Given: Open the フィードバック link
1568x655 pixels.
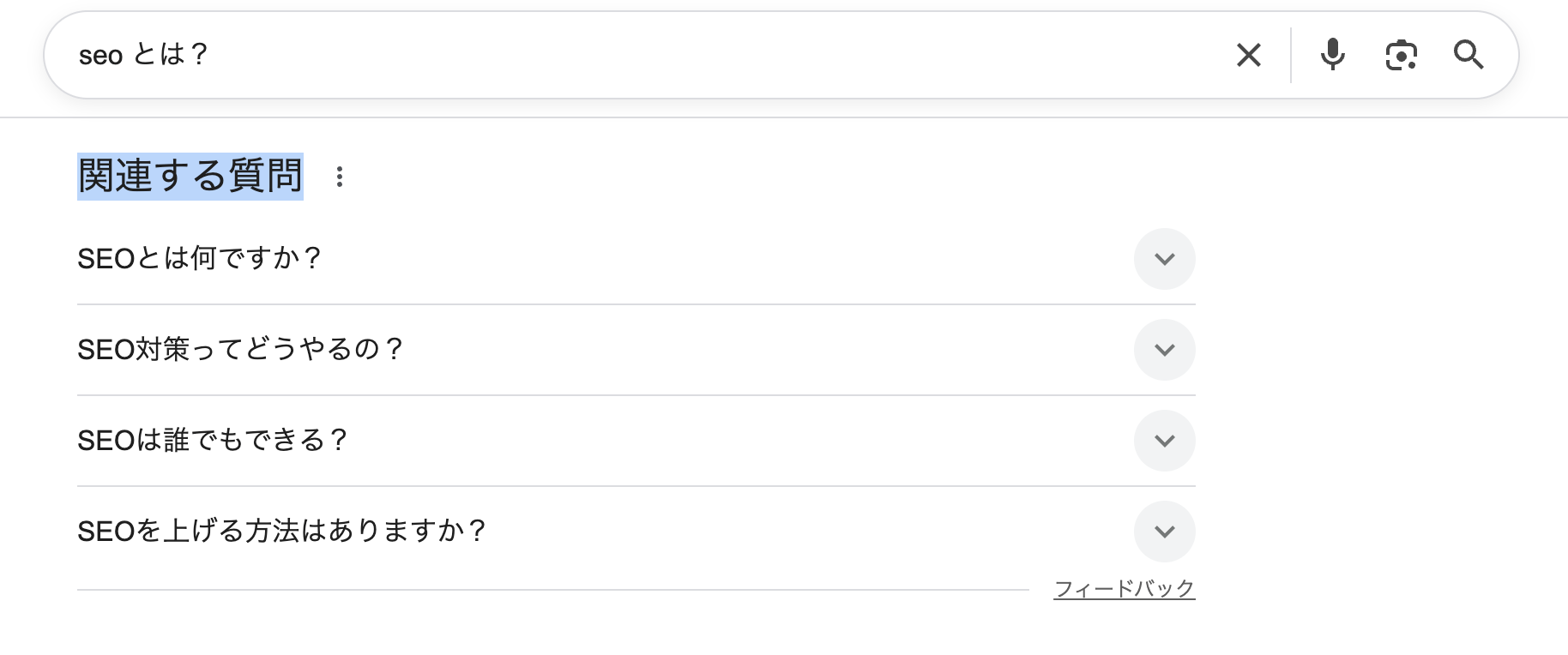Looking at the screenshot, I should tap(1124, 589).
